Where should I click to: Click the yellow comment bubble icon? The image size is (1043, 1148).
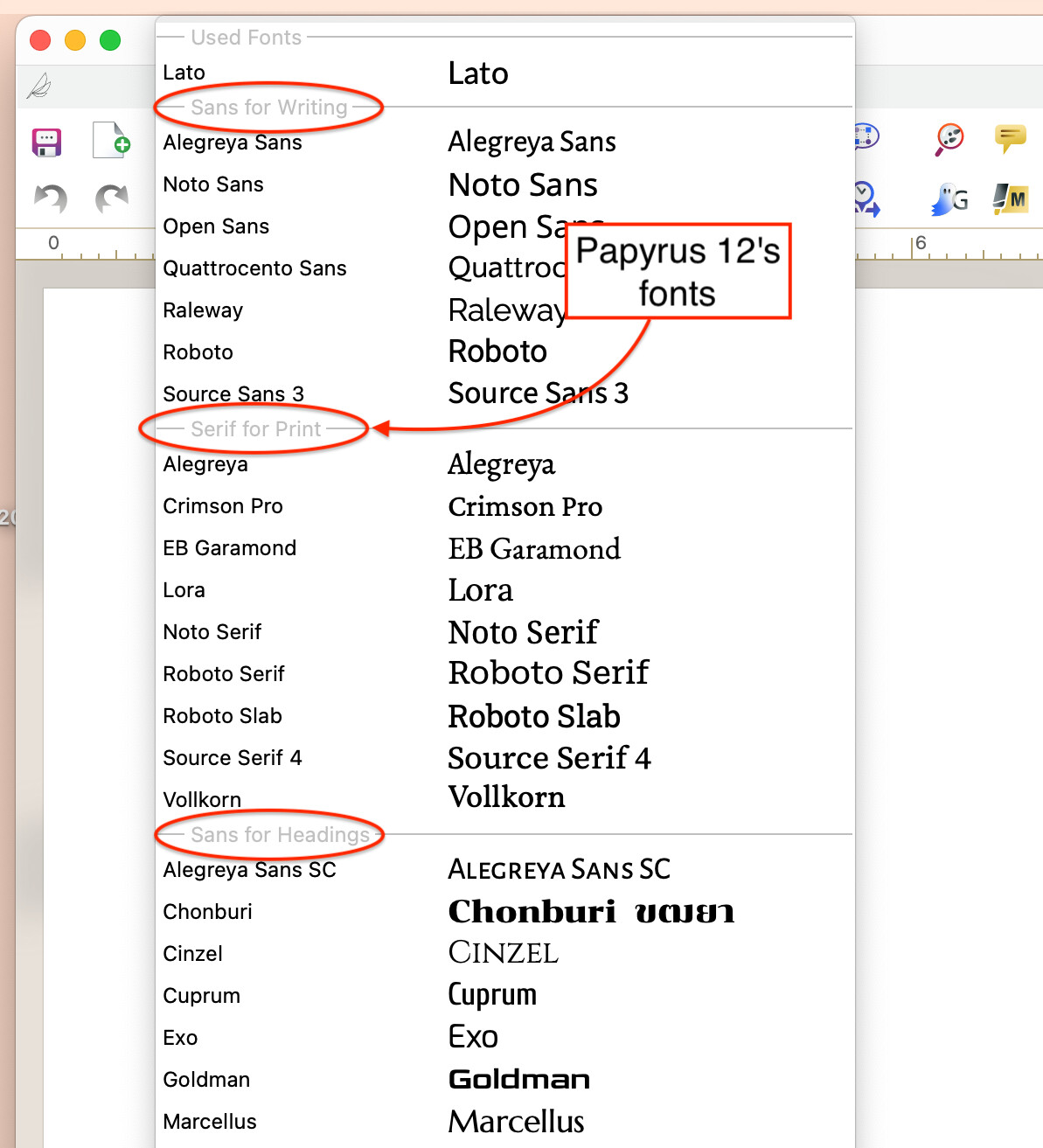(1010, 138)
